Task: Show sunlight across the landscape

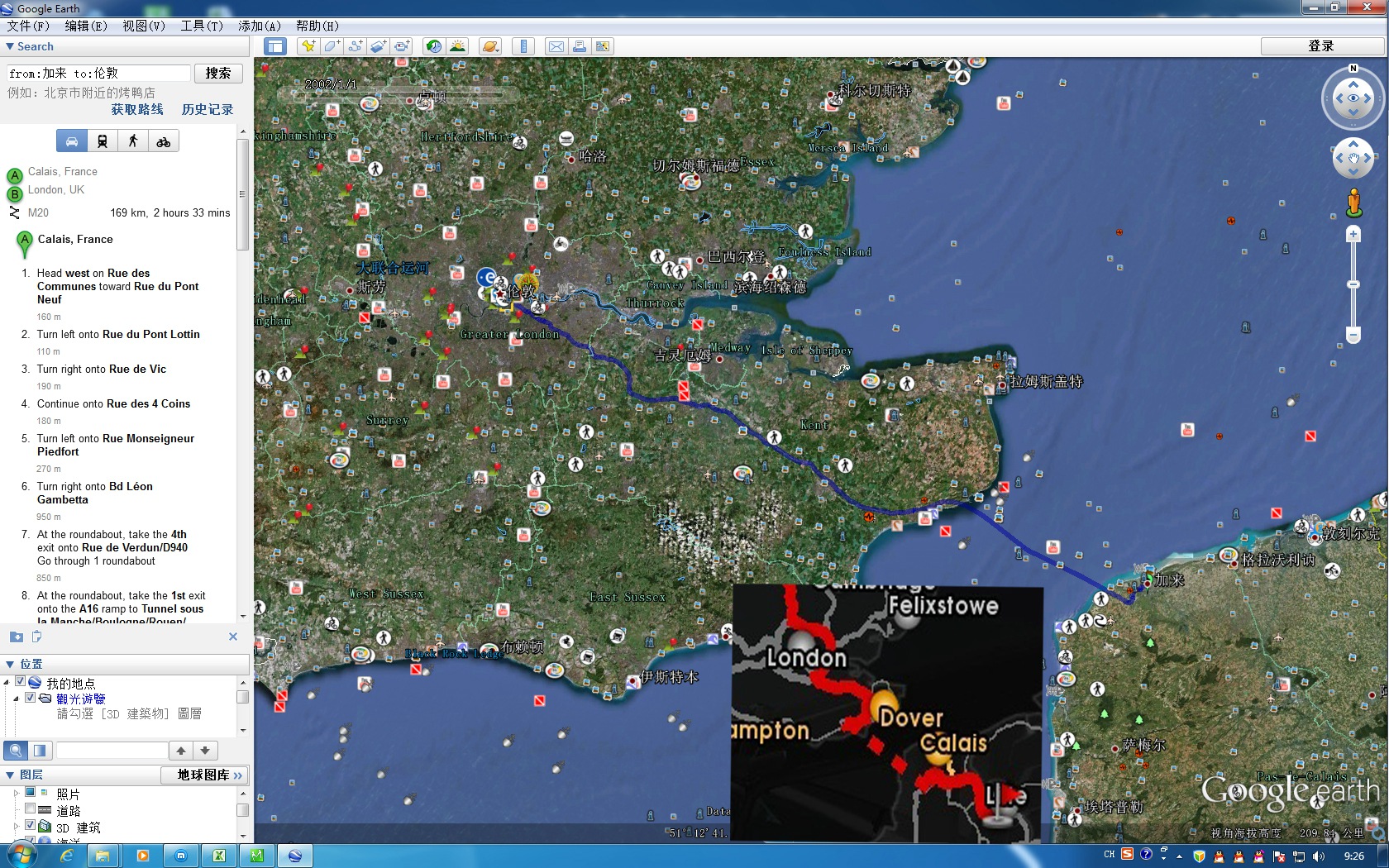Action: (x=457, y=46)
